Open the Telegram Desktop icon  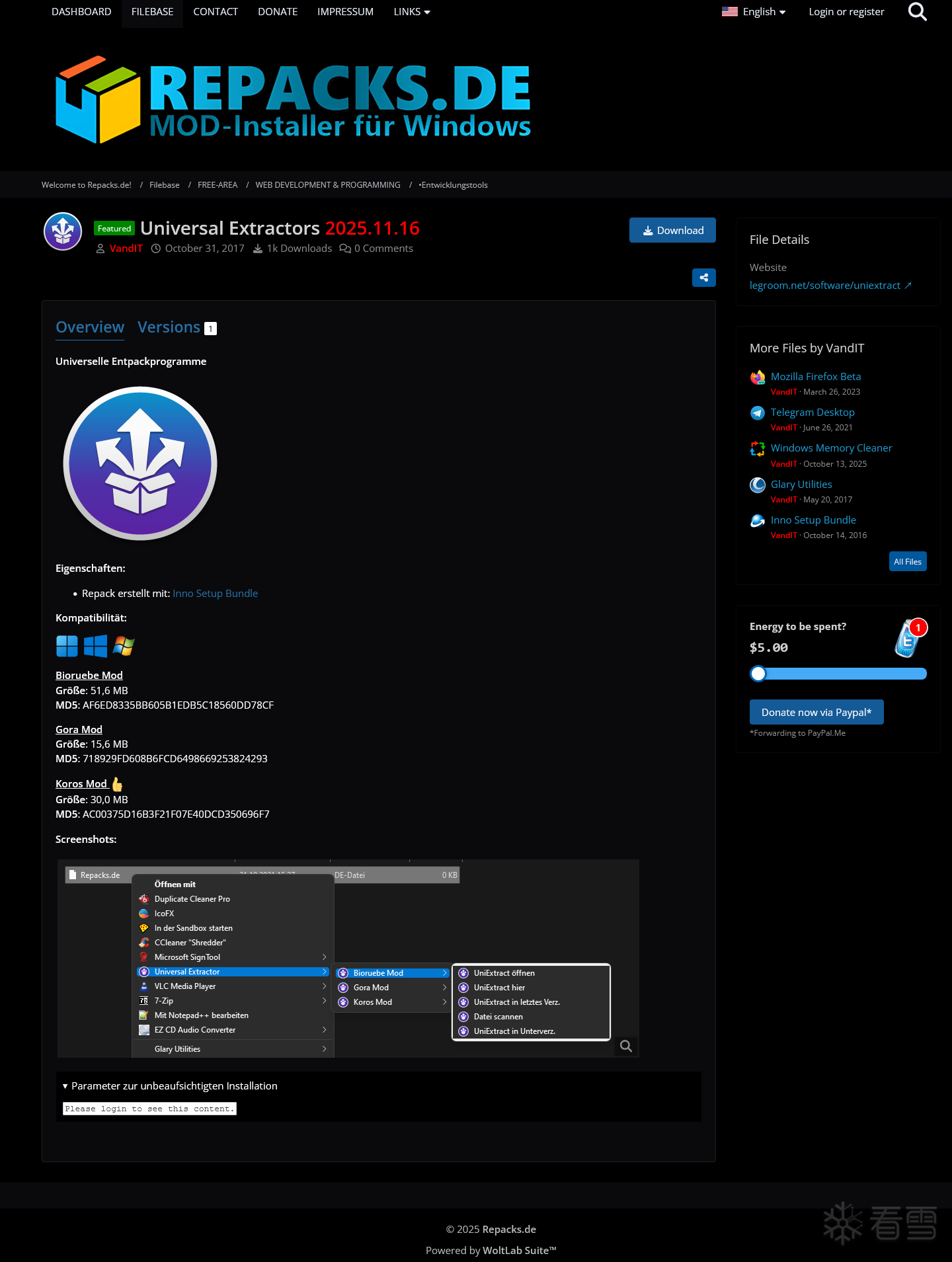coord(758,413)
